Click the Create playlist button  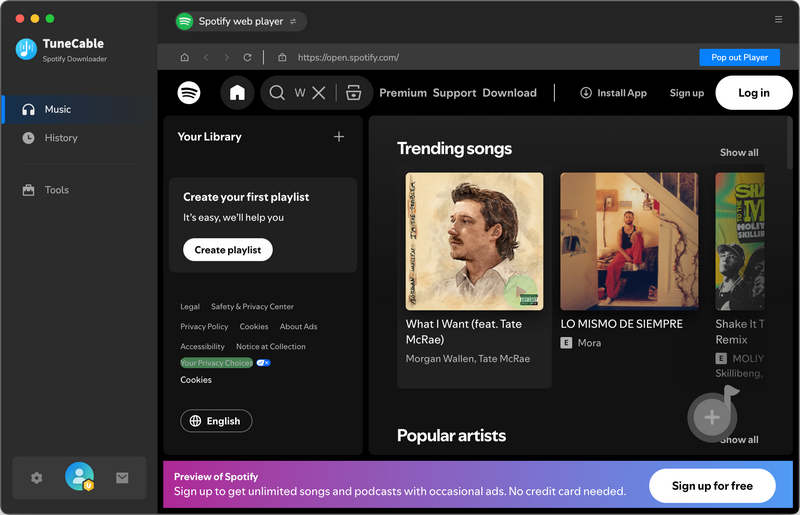(x=228, y=250)
